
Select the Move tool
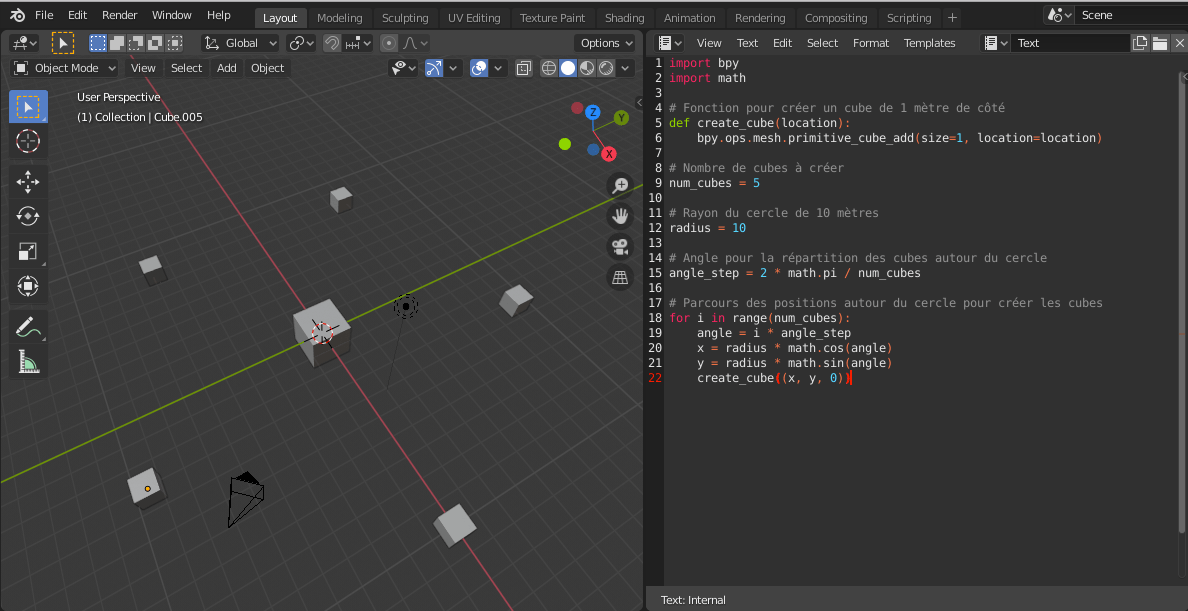tap(28, 181)
